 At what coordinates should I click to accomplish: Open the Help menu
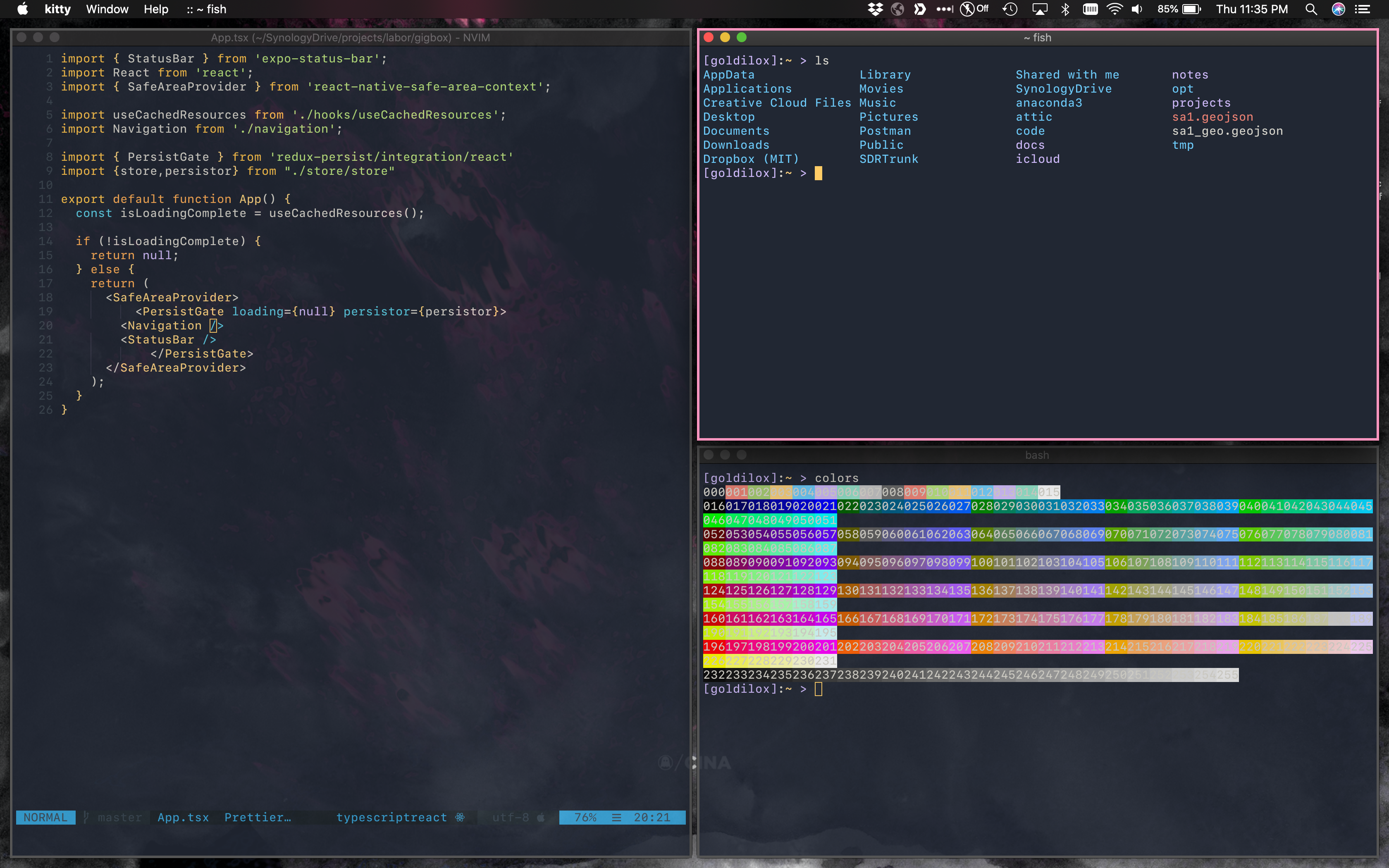click(x=155, y=9)
